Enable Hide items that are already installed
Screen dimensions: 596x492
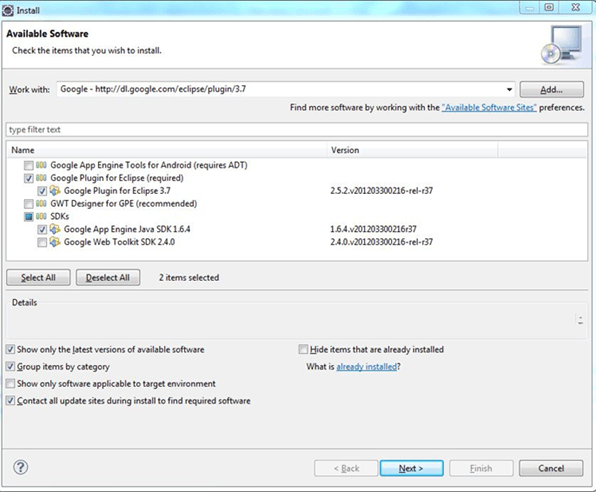[303, 349]
